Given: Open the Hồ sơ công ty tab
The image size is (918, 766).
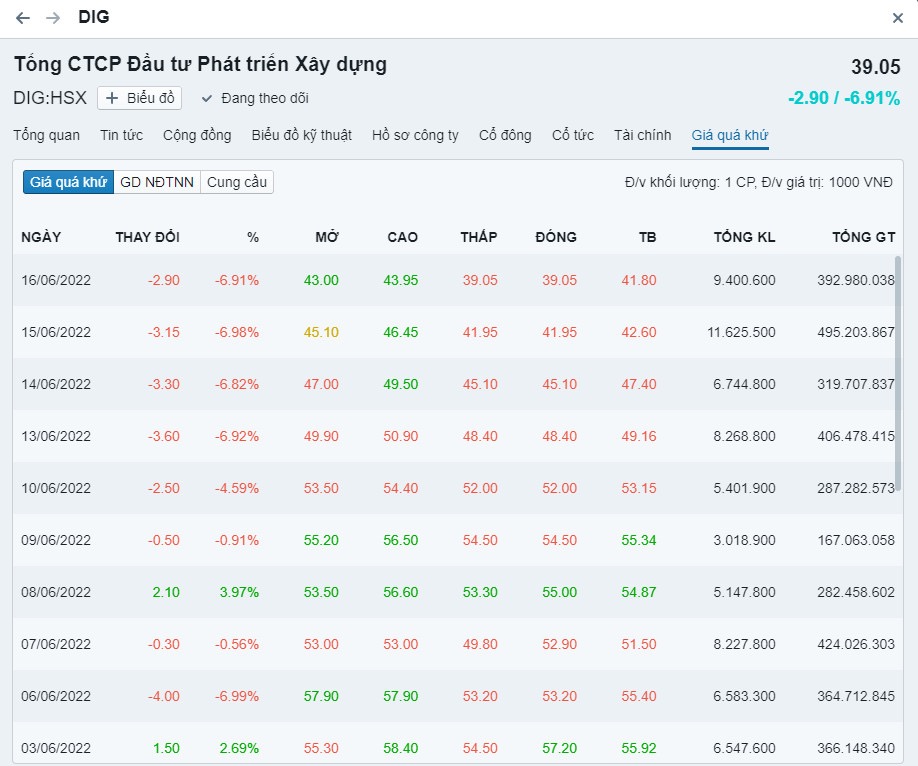Looking at the screenshot, I should pyautogui.click(x=415, y=135).
